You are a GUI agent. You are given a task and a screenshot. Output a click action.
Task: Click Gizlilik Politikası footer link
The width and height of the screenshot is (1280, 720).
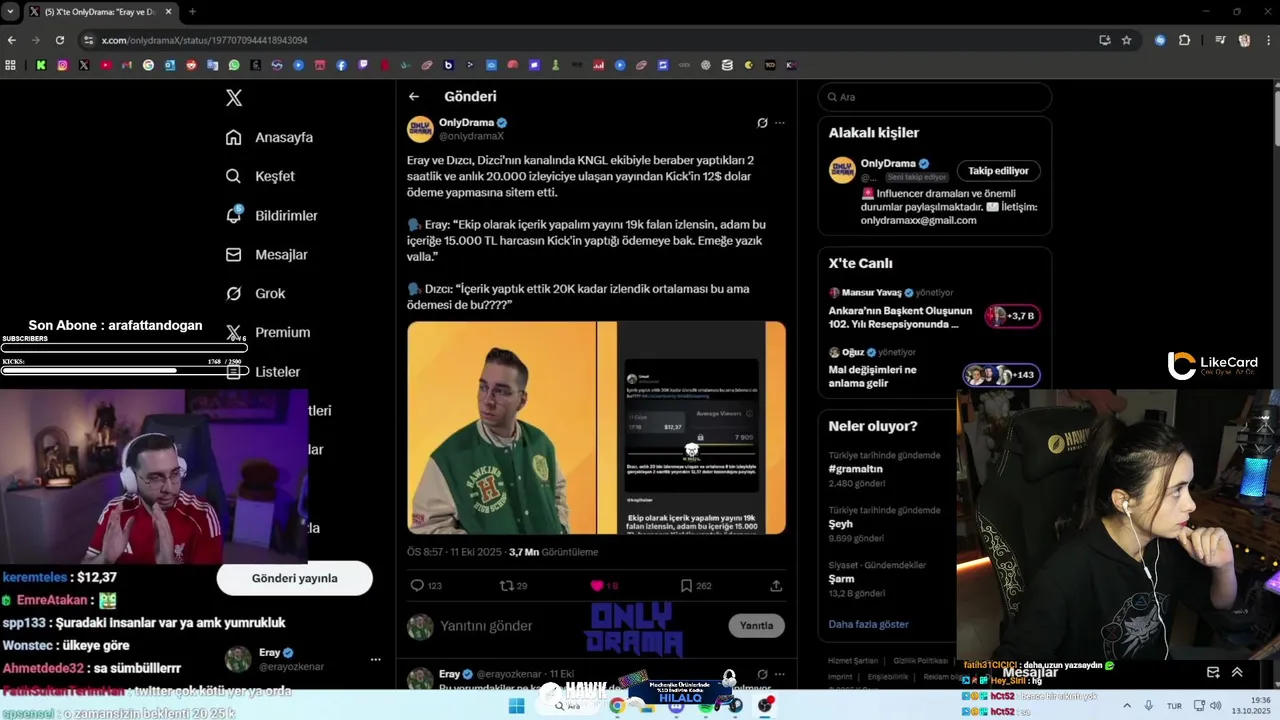(x=920, y=661)
